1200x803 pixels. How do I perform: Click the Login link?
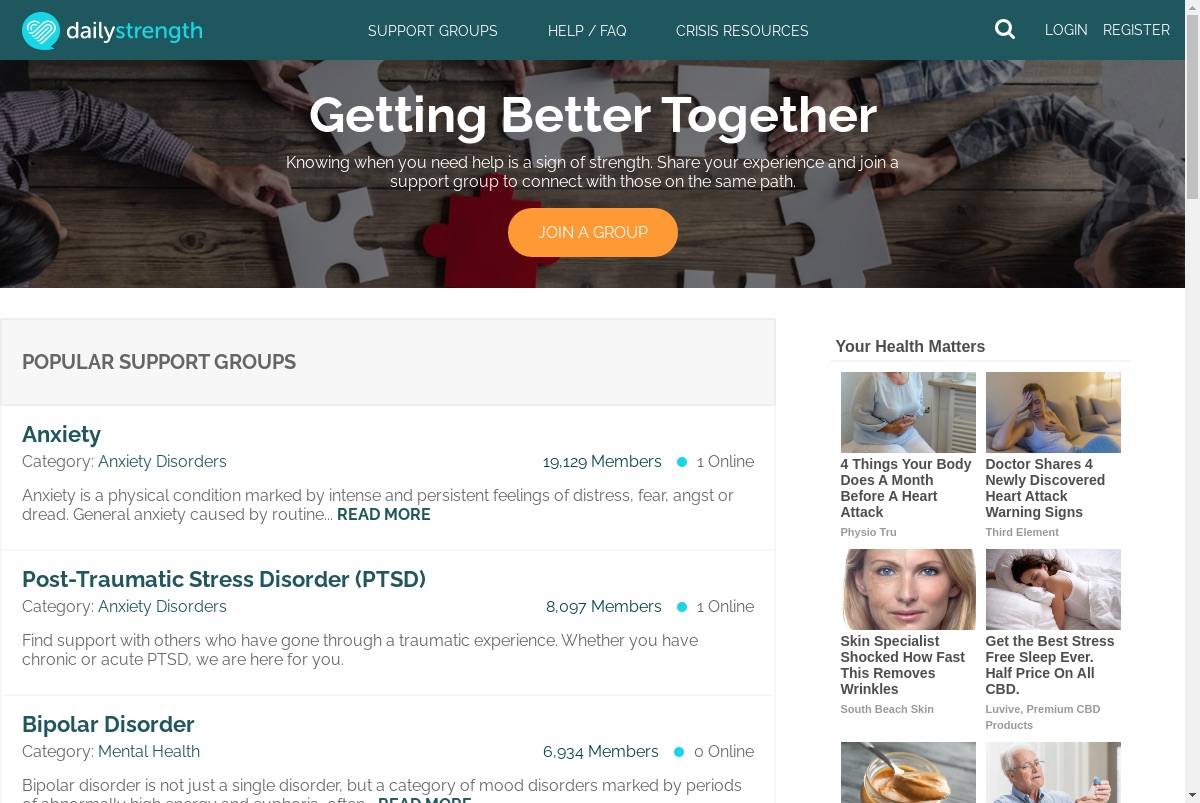pyautogui.click(x=1066, y=30)
